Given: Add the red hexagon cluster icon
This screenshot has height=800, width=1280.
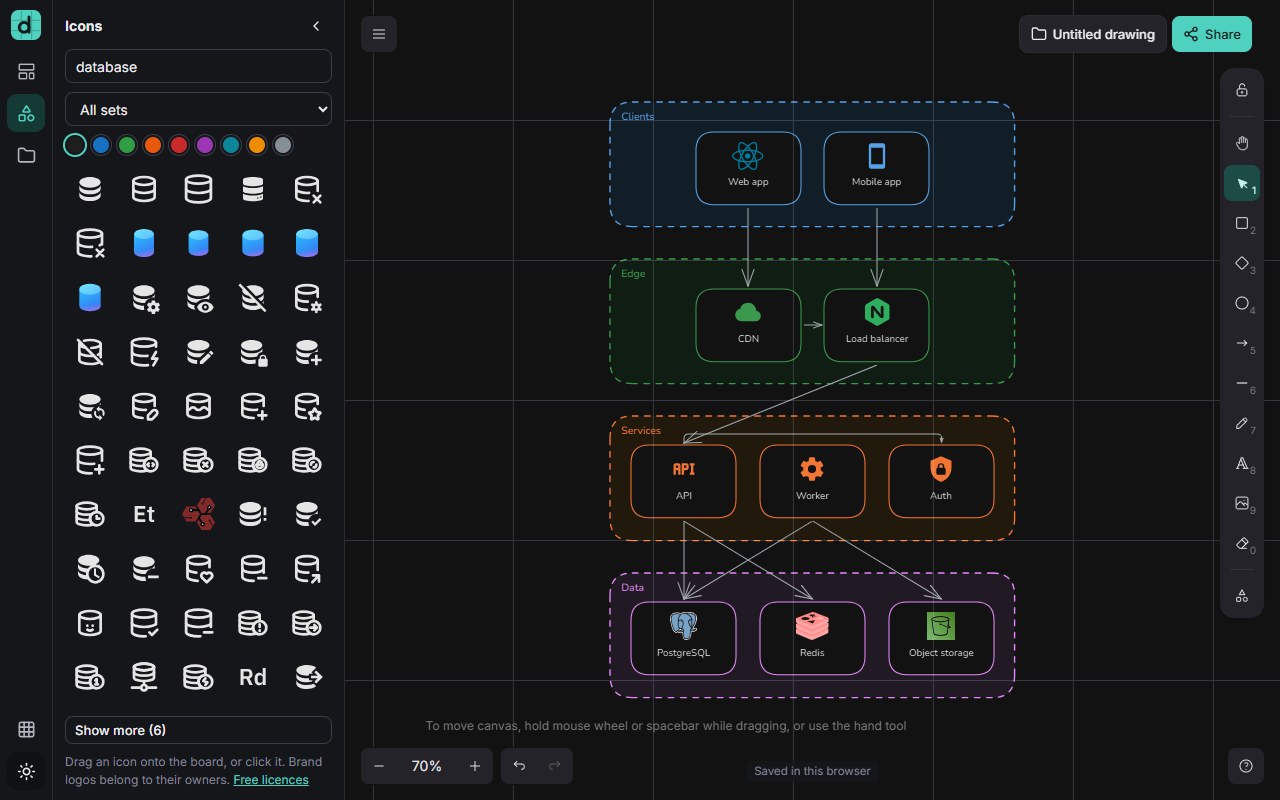Looking at the screenshot, I should tap(199, 514).
